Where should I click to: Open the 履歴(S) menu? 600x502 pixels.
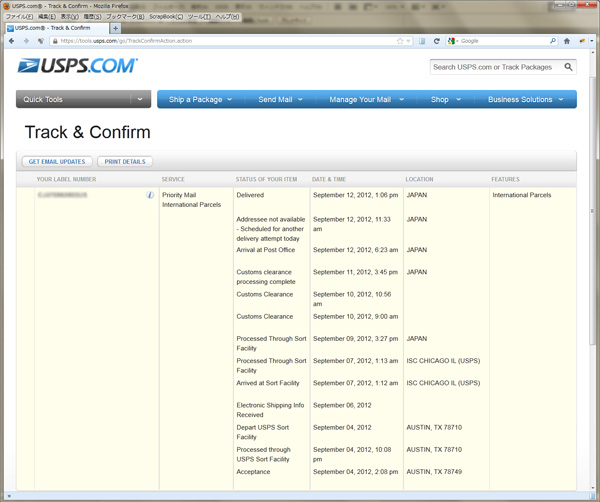point(93,16)
